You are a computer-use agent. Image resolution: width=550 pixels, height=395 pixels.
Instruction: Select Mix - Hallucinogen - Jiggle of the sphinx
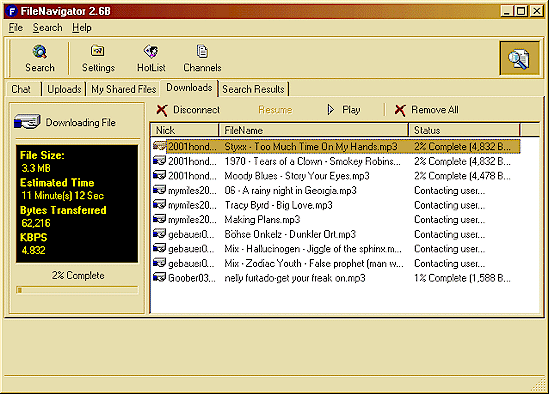pyautogui.click(x=313, y=249)
